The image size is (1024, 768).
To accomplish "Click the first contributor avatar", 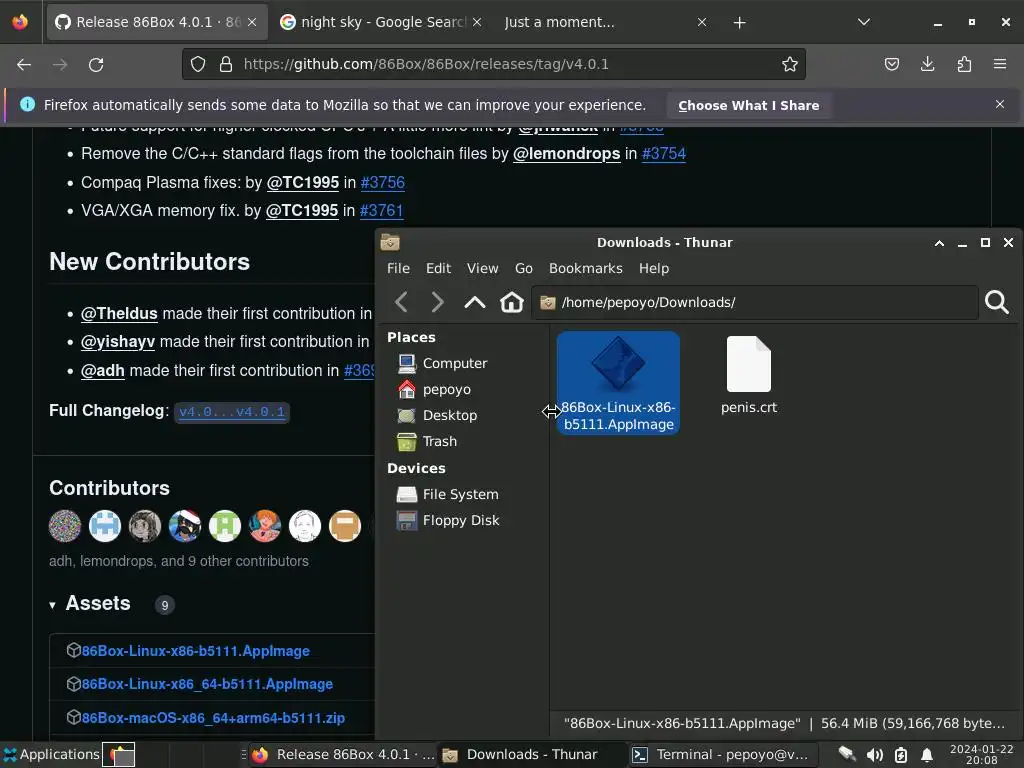I will point(65,526).
